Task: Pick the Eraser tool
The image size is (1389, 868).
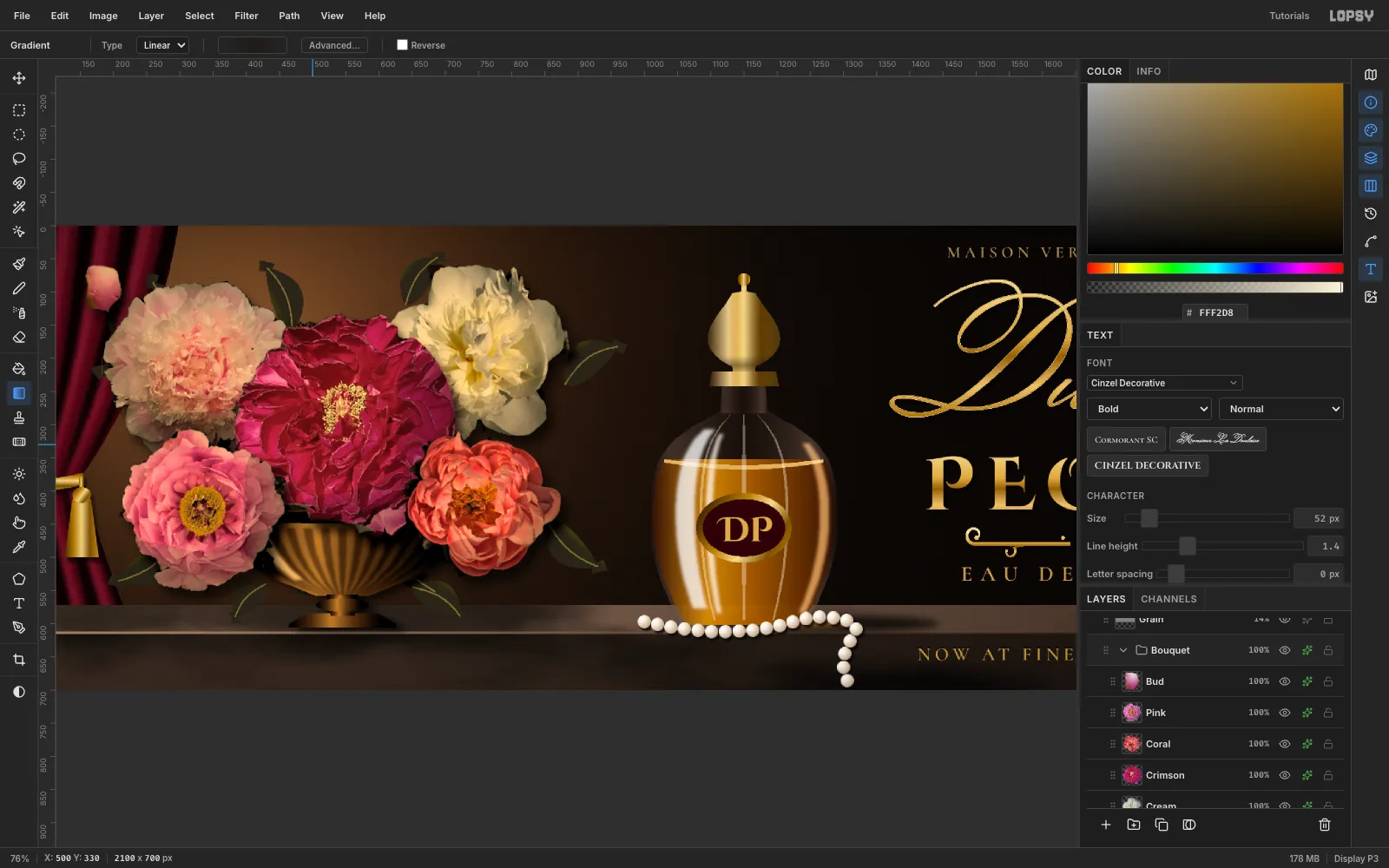Action: 19,337
